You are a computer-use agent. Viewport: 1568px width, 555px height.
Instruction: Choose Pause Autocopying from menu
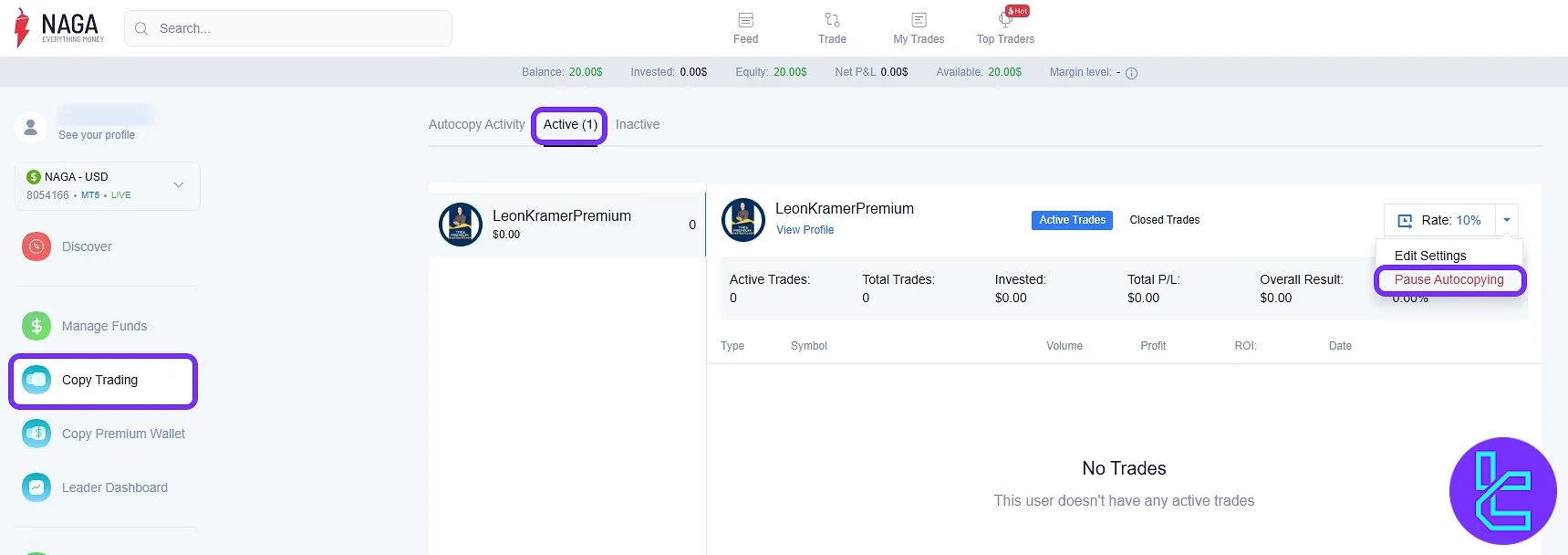click(x=1449, y=279)
